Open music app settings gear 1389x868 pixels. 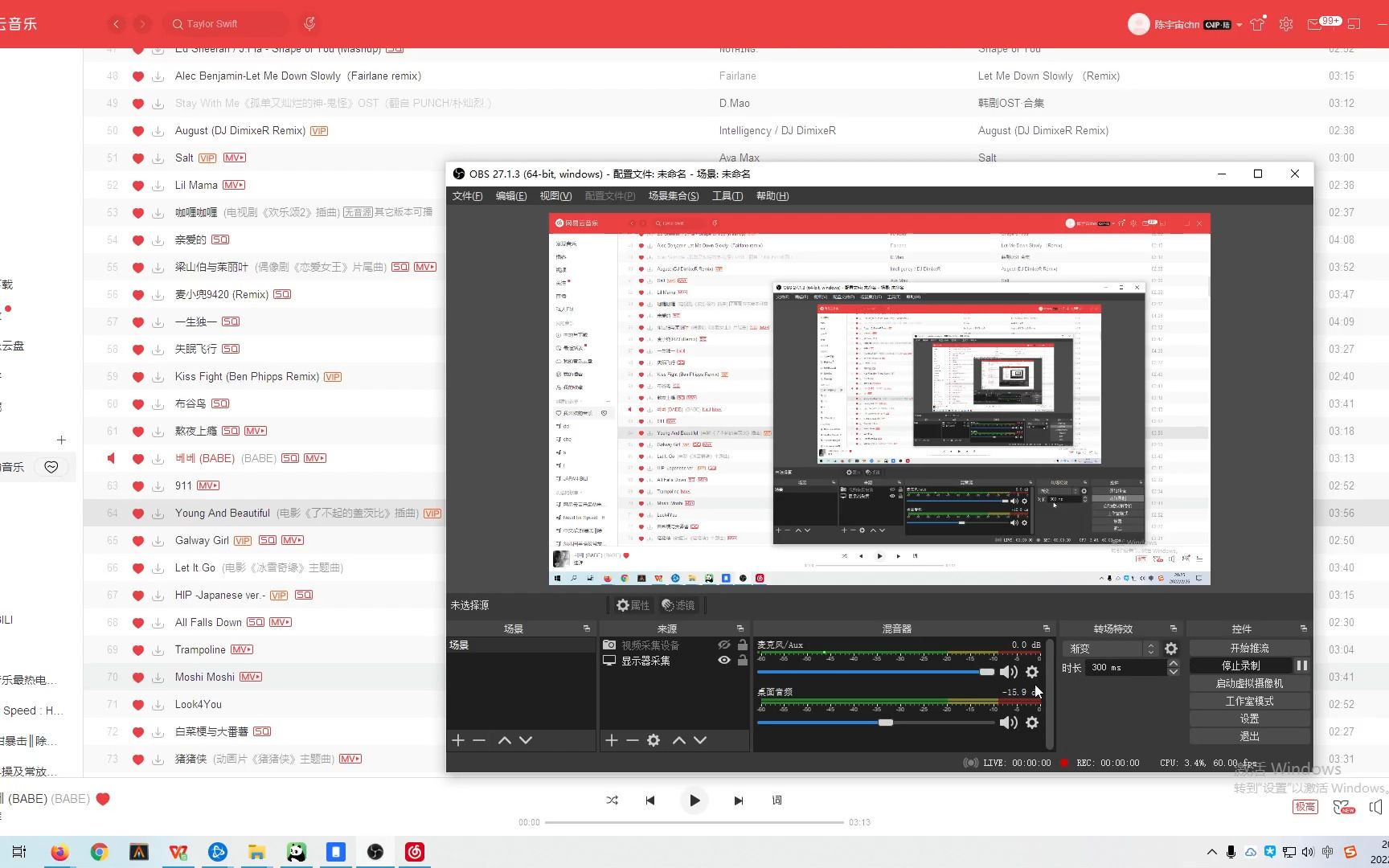coord(1286,24)
